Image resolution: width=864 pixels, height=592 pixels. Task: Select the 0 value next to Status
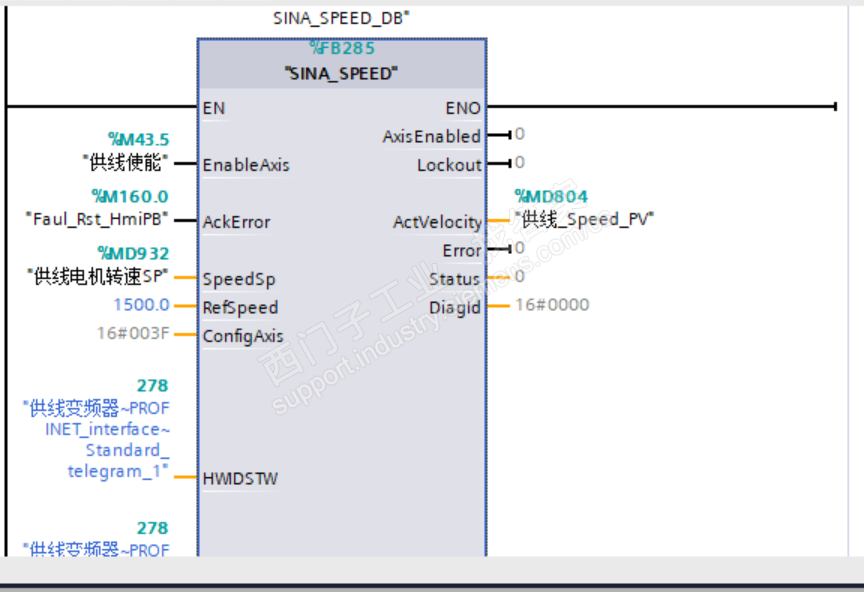click(x=520, y=276)
